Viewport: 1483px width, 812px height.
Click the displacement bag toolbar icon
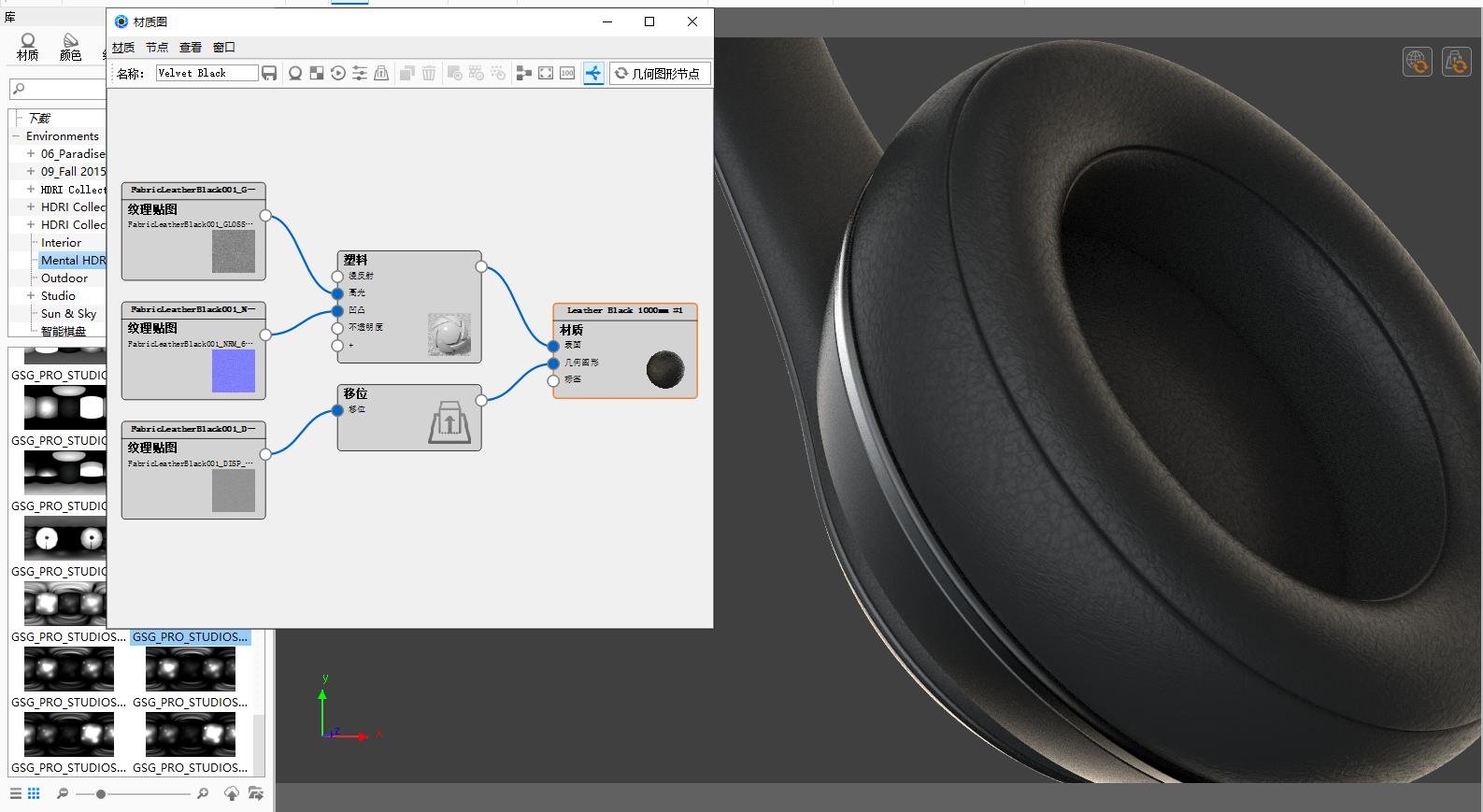(381, 73)
